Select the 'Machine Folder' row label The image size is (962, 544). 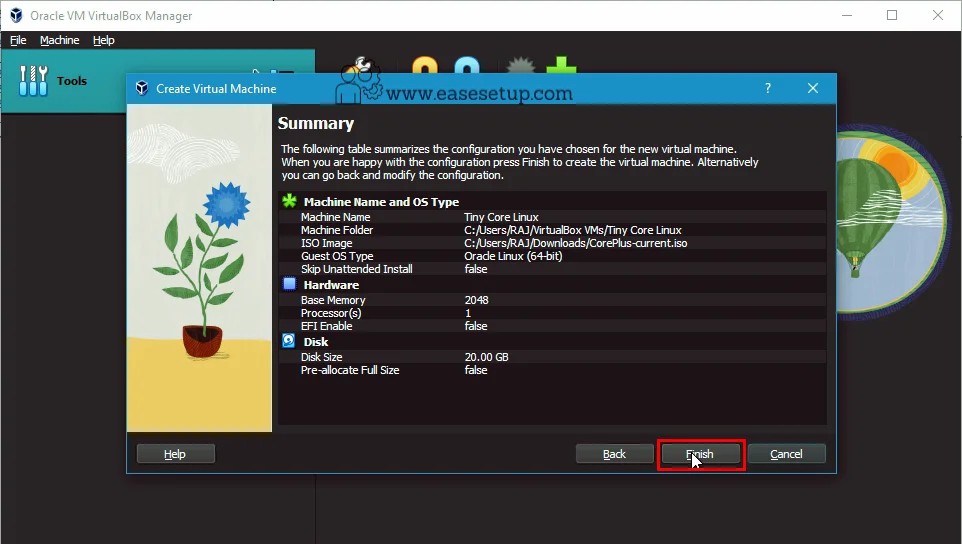pyautogui.click(x=337, y=230)
